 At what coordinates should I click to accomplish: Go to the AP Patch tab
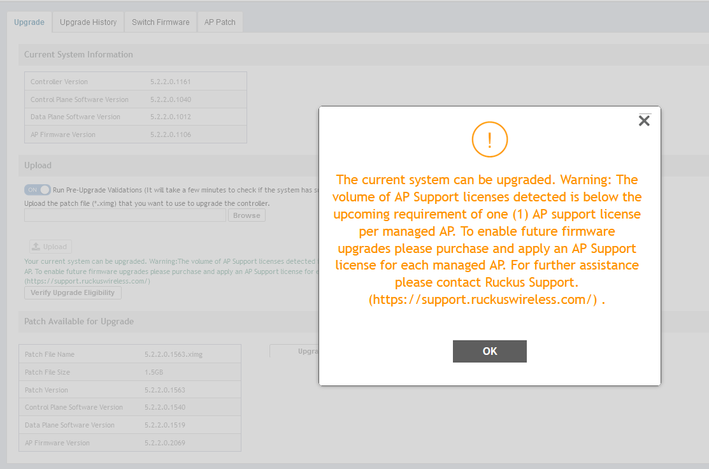[219, 22]
